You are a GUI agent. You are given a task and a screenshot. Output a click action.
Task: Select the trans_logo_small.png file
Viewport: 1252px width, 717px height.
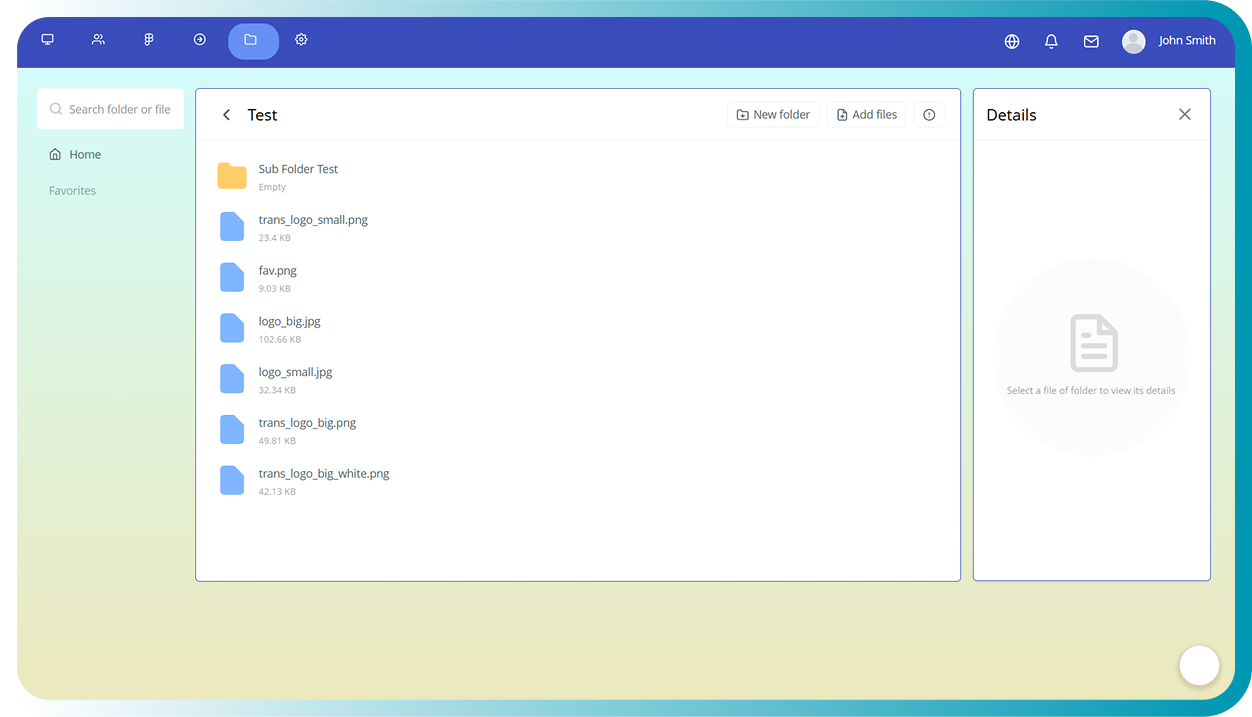[x=312, y=220]
